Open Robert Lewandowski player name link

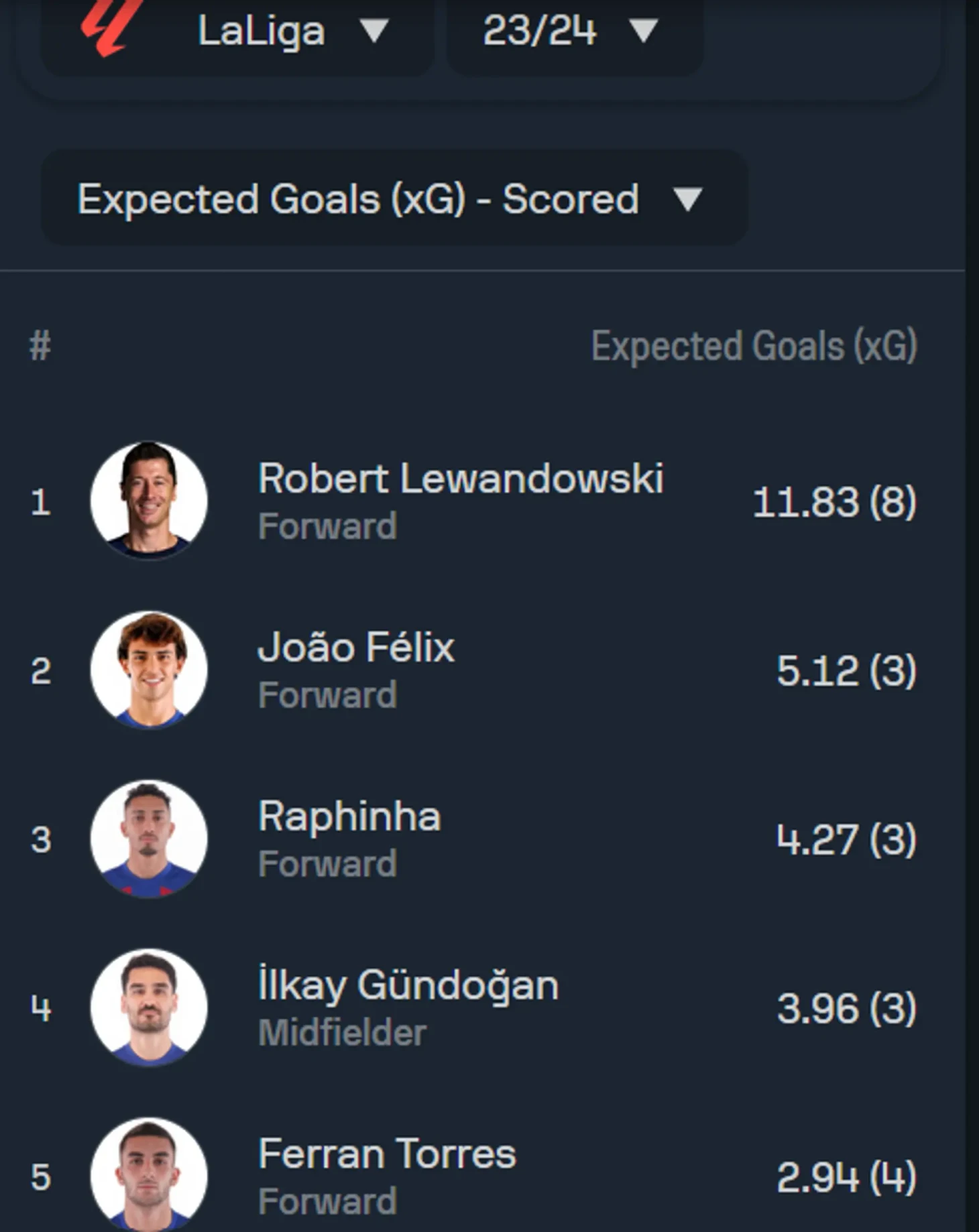point(461,479)
